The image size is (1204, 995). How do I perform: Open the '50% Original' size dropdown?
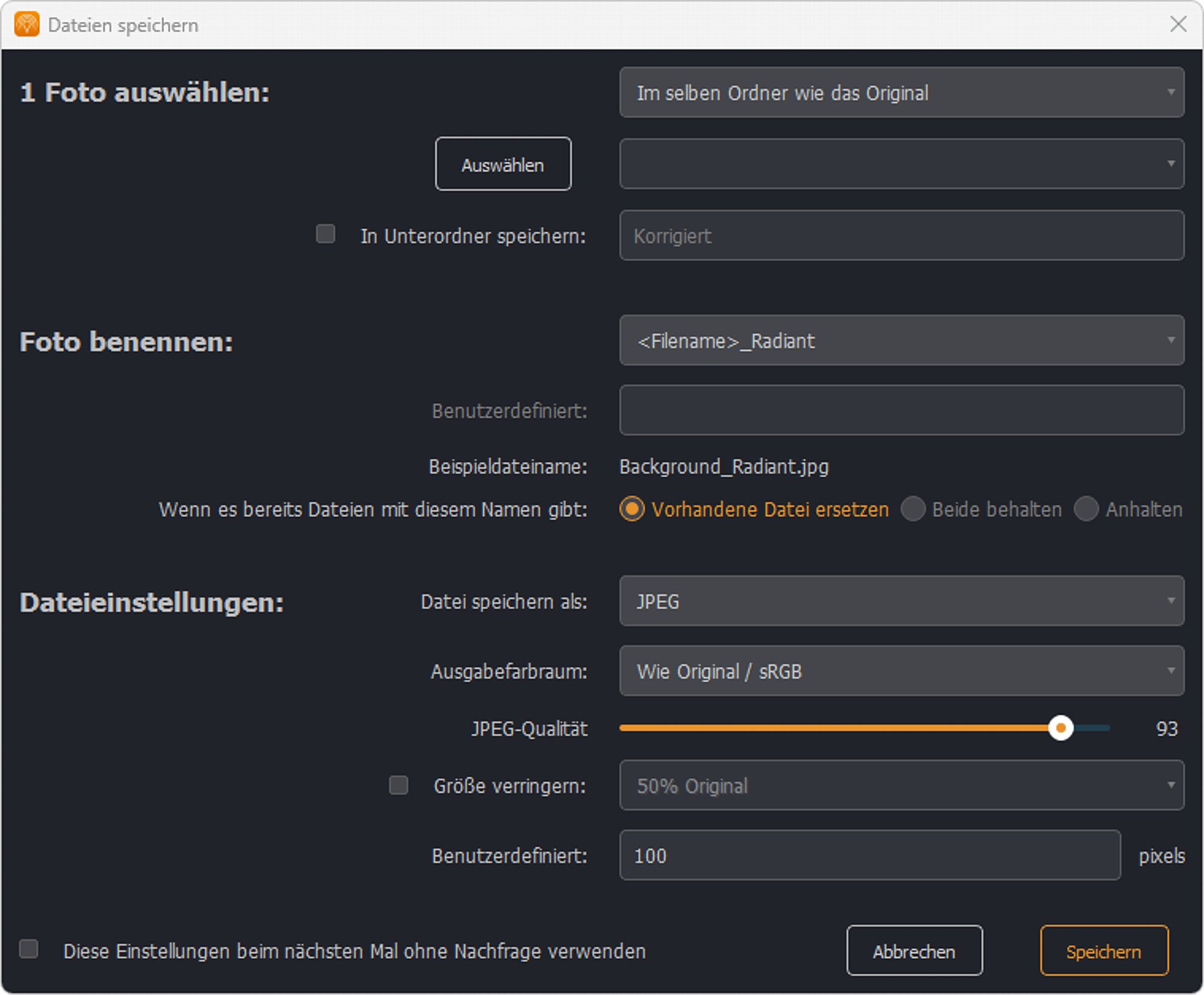click(902, 785)
